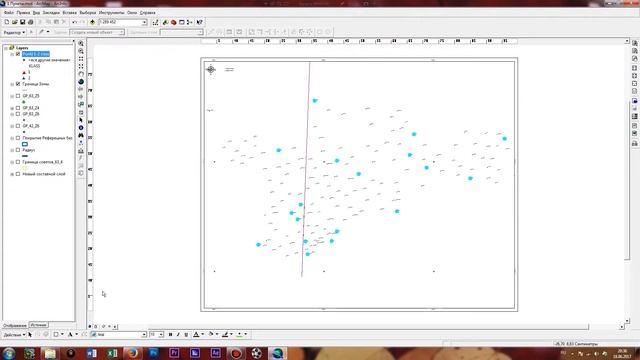Image resolution: width=640 pixels, height=360 pixels.
Task: Collapse the Layers data frame node
Action: (x=6, y=48)
